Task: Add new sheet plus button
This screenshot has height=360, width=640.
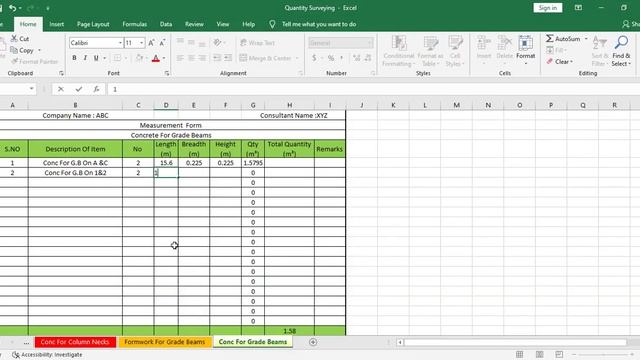Action: (x=313, y=342)
